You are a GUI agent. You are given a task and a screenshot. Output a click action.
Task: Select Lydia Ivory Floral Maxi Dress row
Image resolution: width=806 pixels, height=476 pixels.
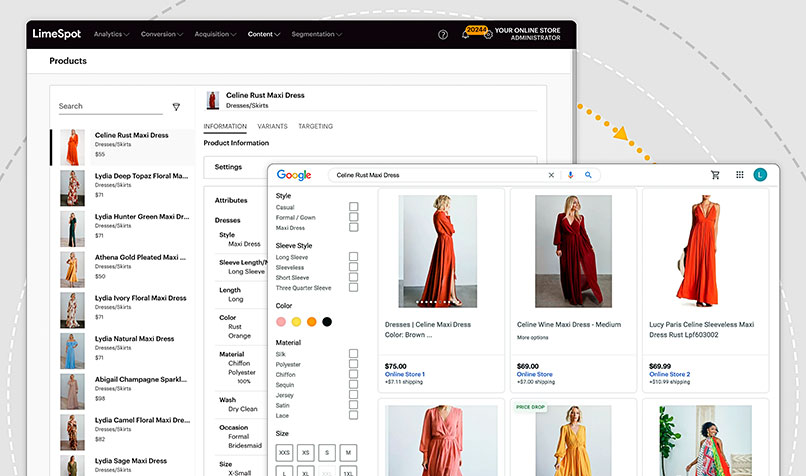(x=123, y=310)
